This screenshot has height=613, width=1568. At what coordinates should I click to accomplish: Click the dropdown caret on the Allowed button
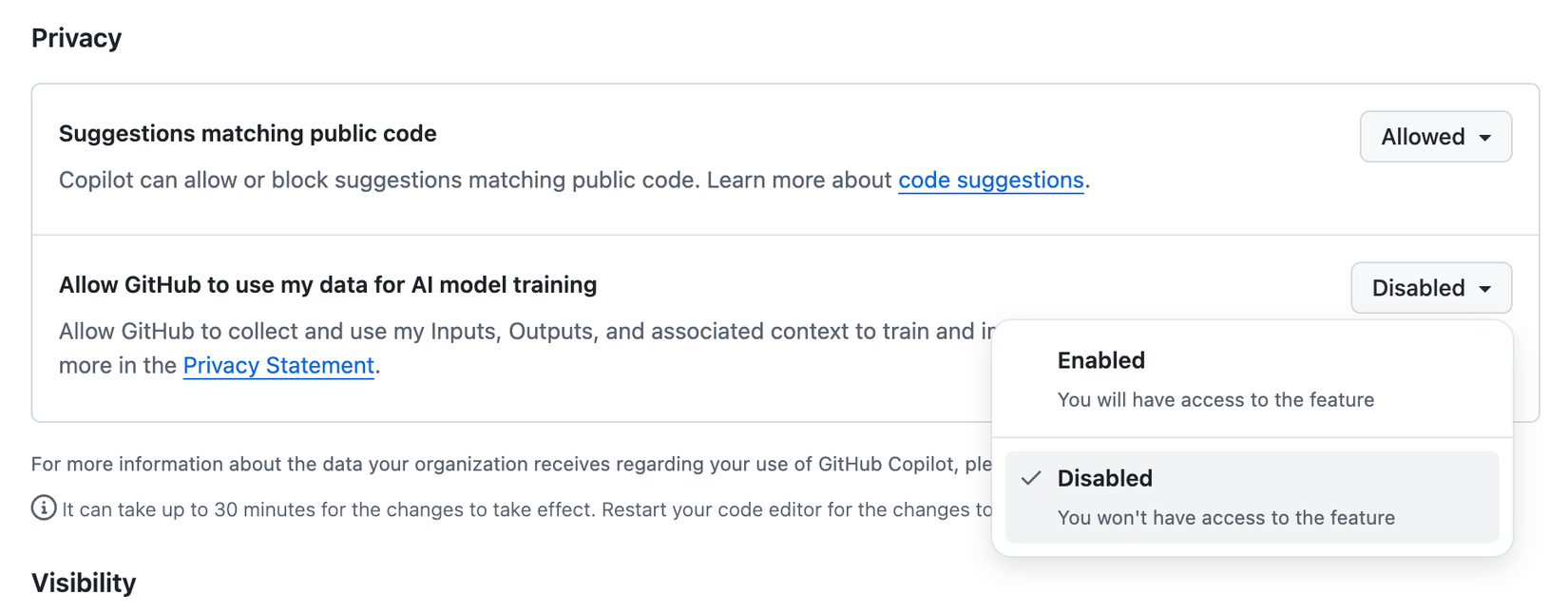[1486, 137]
